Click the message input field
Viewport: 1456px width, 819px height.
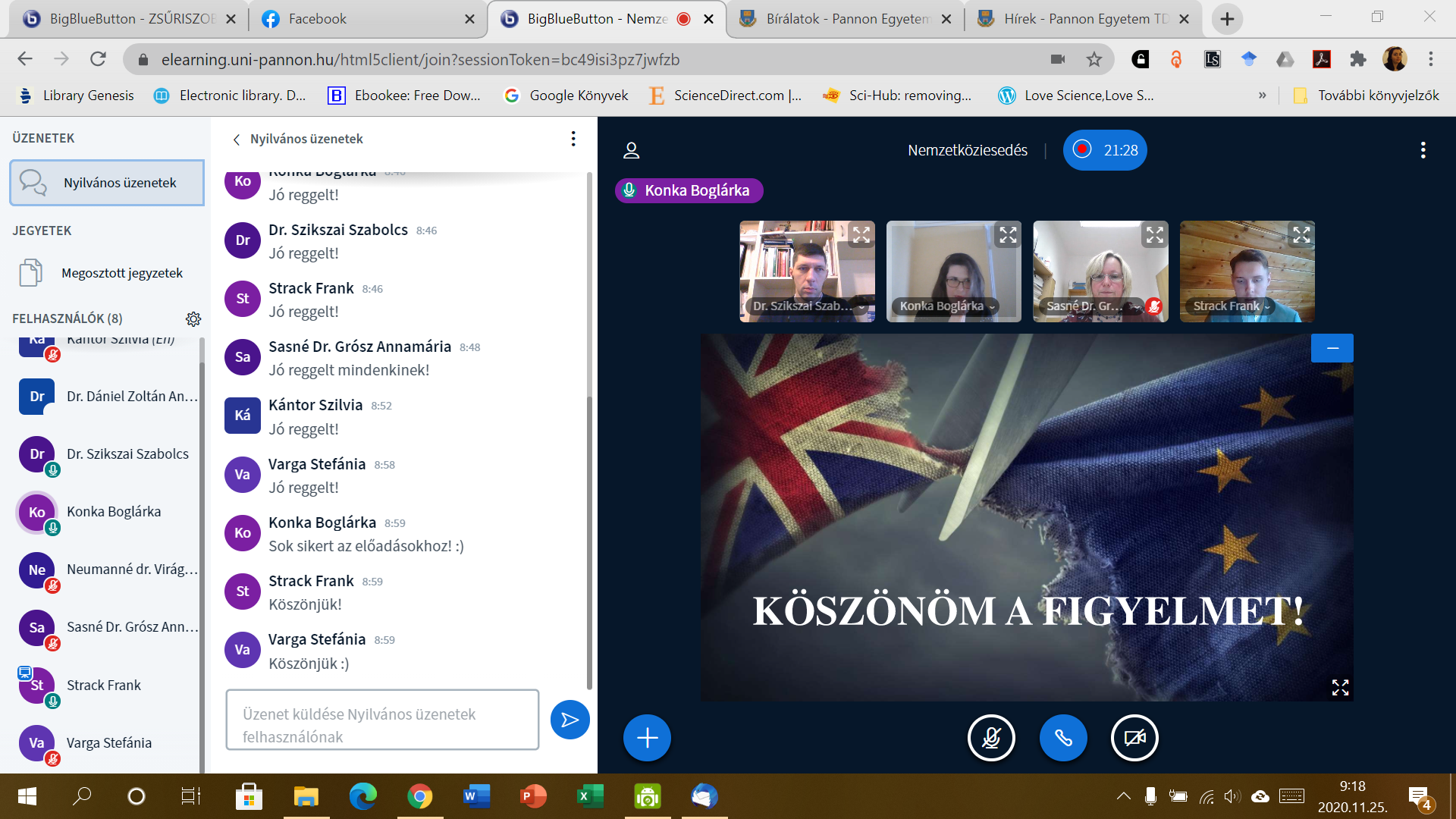[382, 720]
